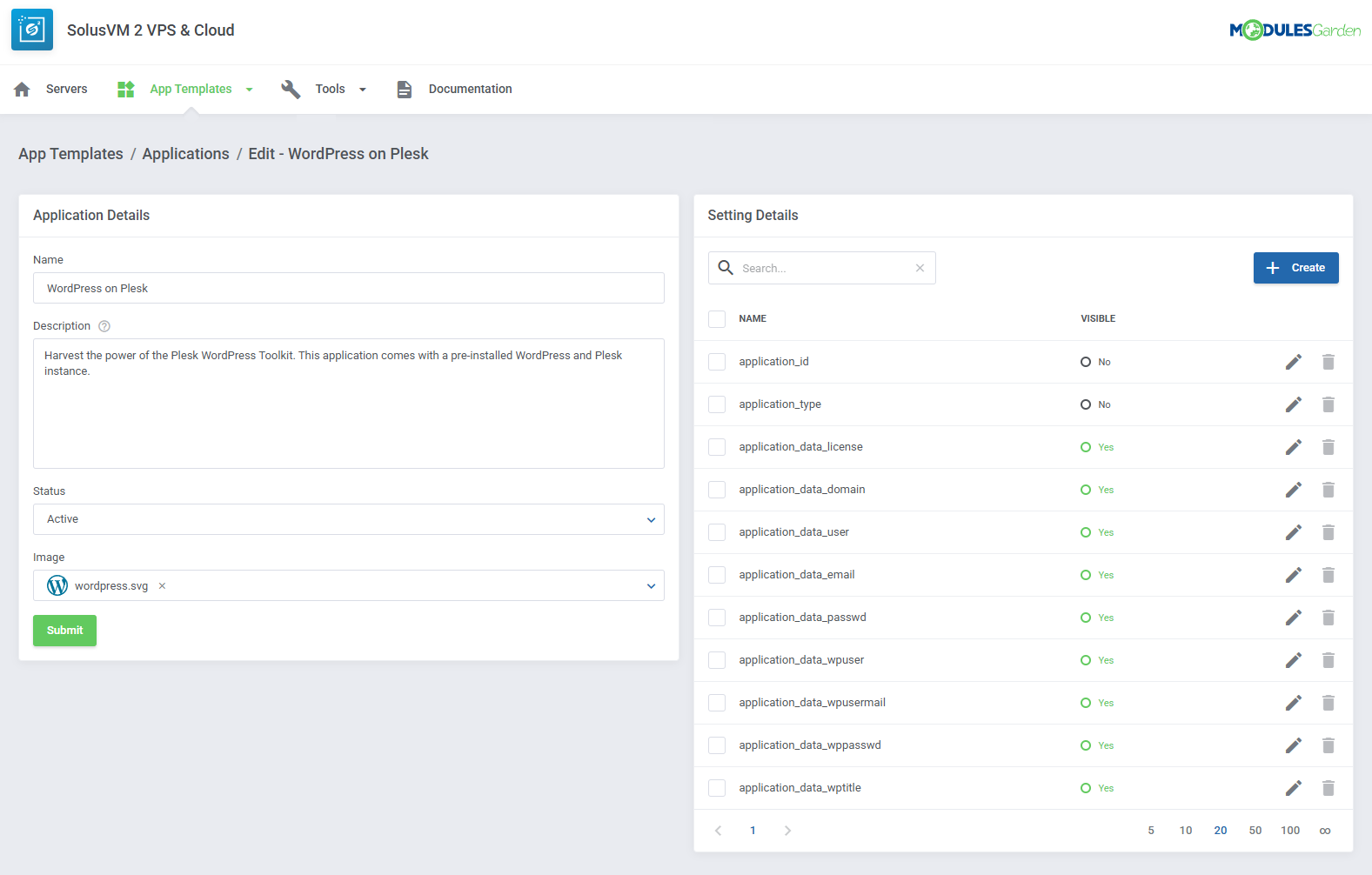The image size is (1372, 875).
Task: Click the Search settings input field
Action: click(822, 268)
